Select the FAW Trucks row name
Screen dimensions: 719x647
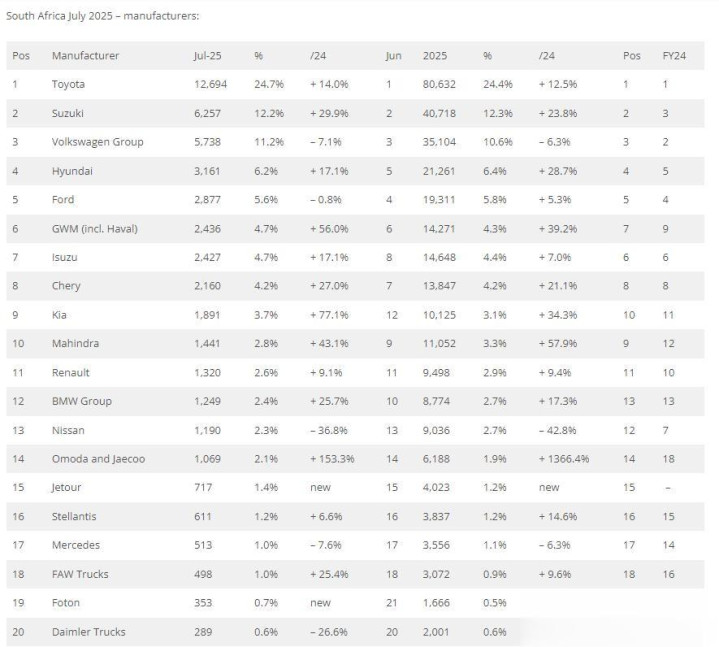(80, 574)
